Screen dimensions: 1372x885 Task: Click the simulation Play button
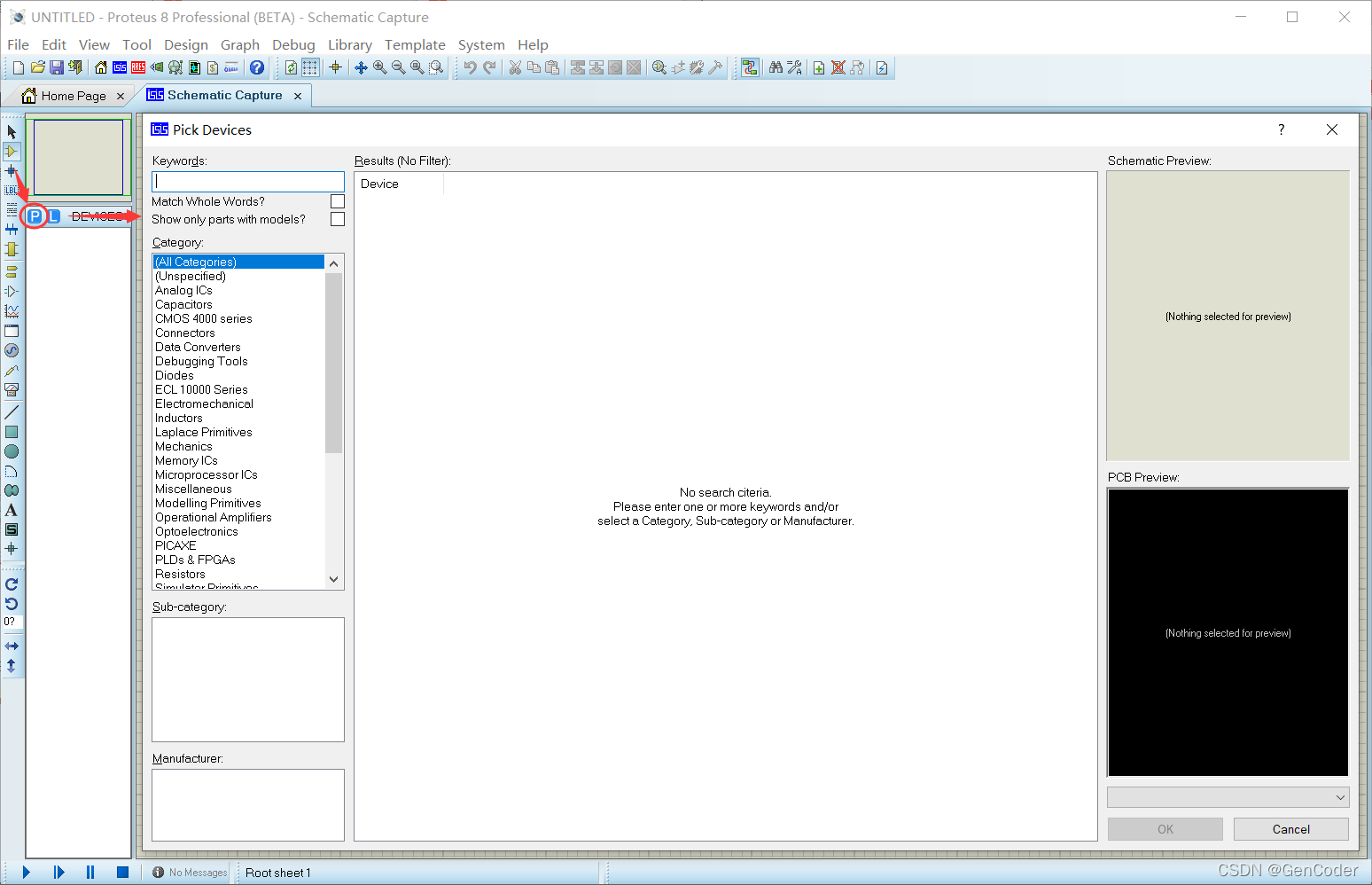pos(26,873)
